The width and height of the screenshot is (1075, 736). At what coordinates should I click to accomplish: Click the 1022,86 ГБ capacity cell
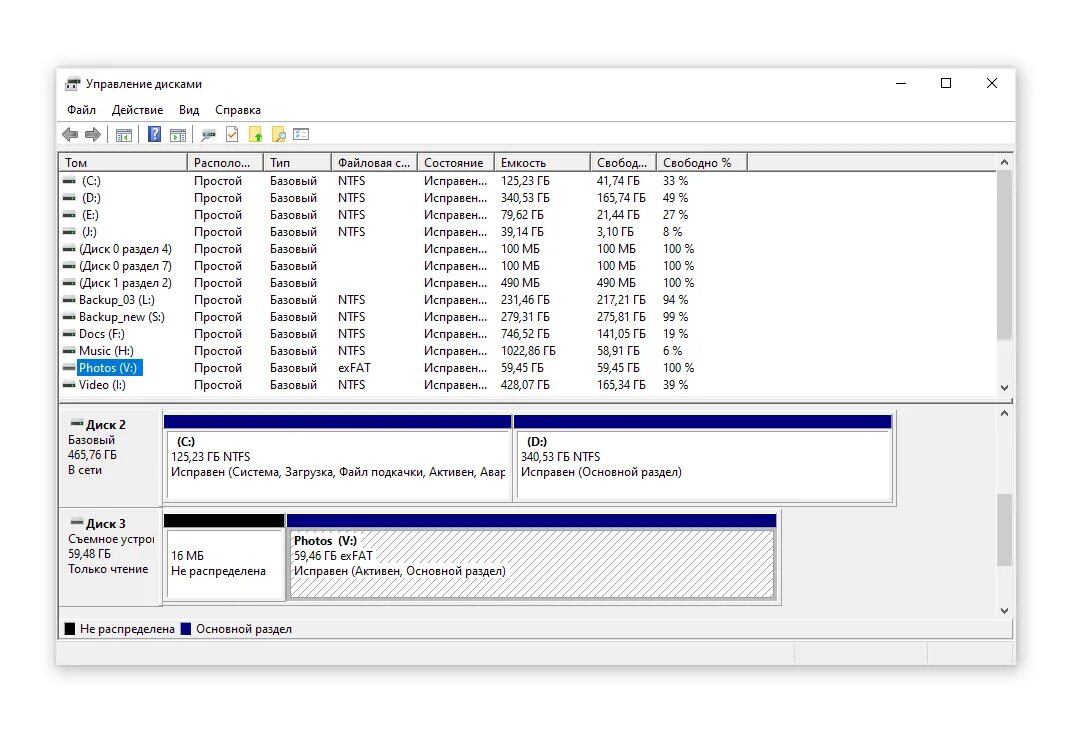click(528, 351)
